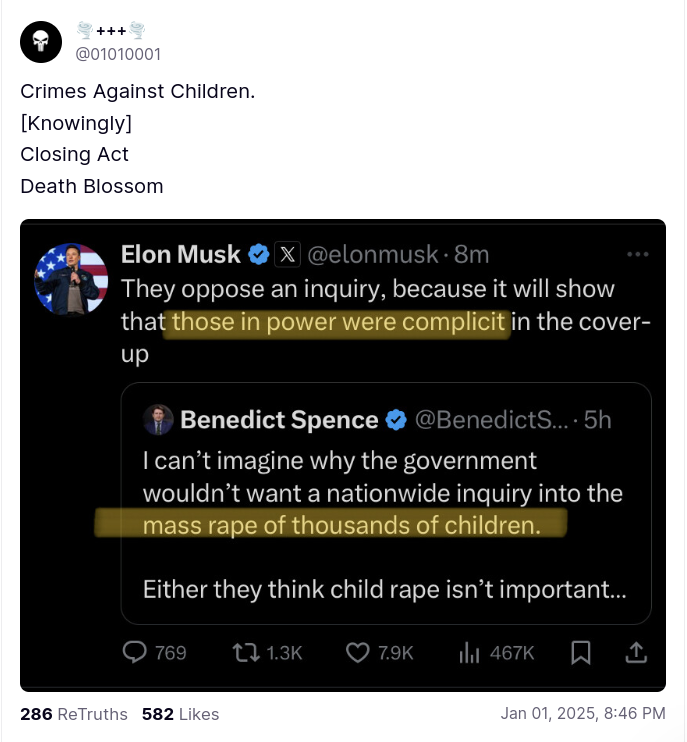View the 286 ReTruths list

pyautogui.click(x=74, y=714)
